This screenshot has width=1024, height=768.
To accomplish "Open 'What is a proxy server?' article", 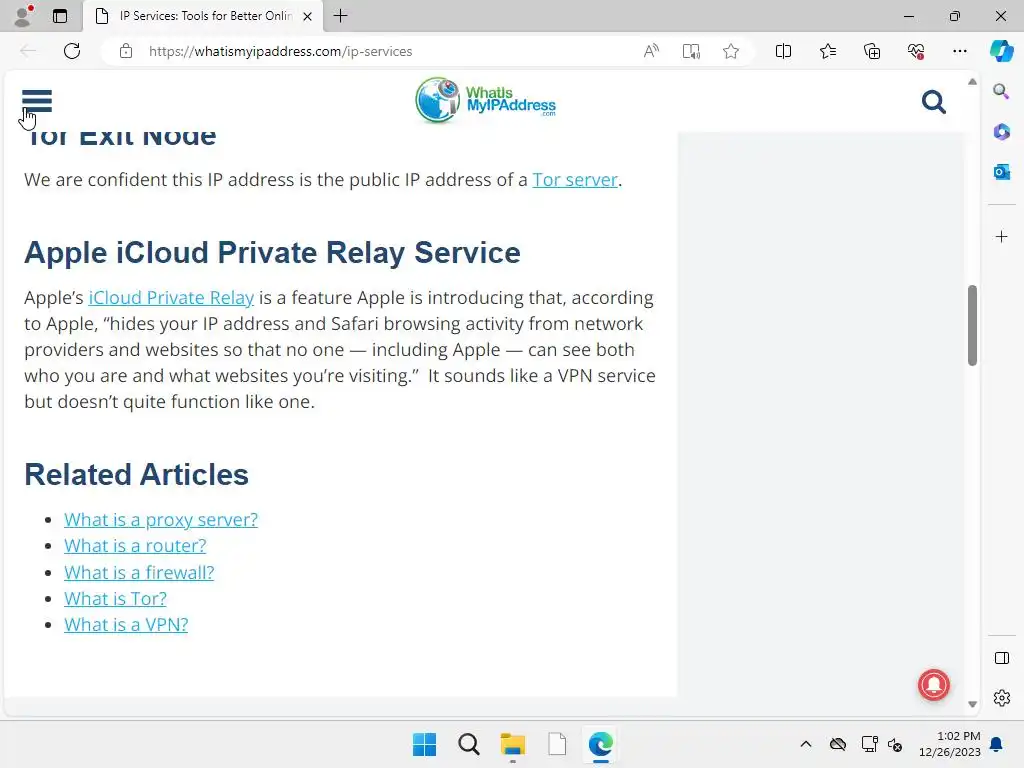I will pyautogui.click(x=161, y=520).
